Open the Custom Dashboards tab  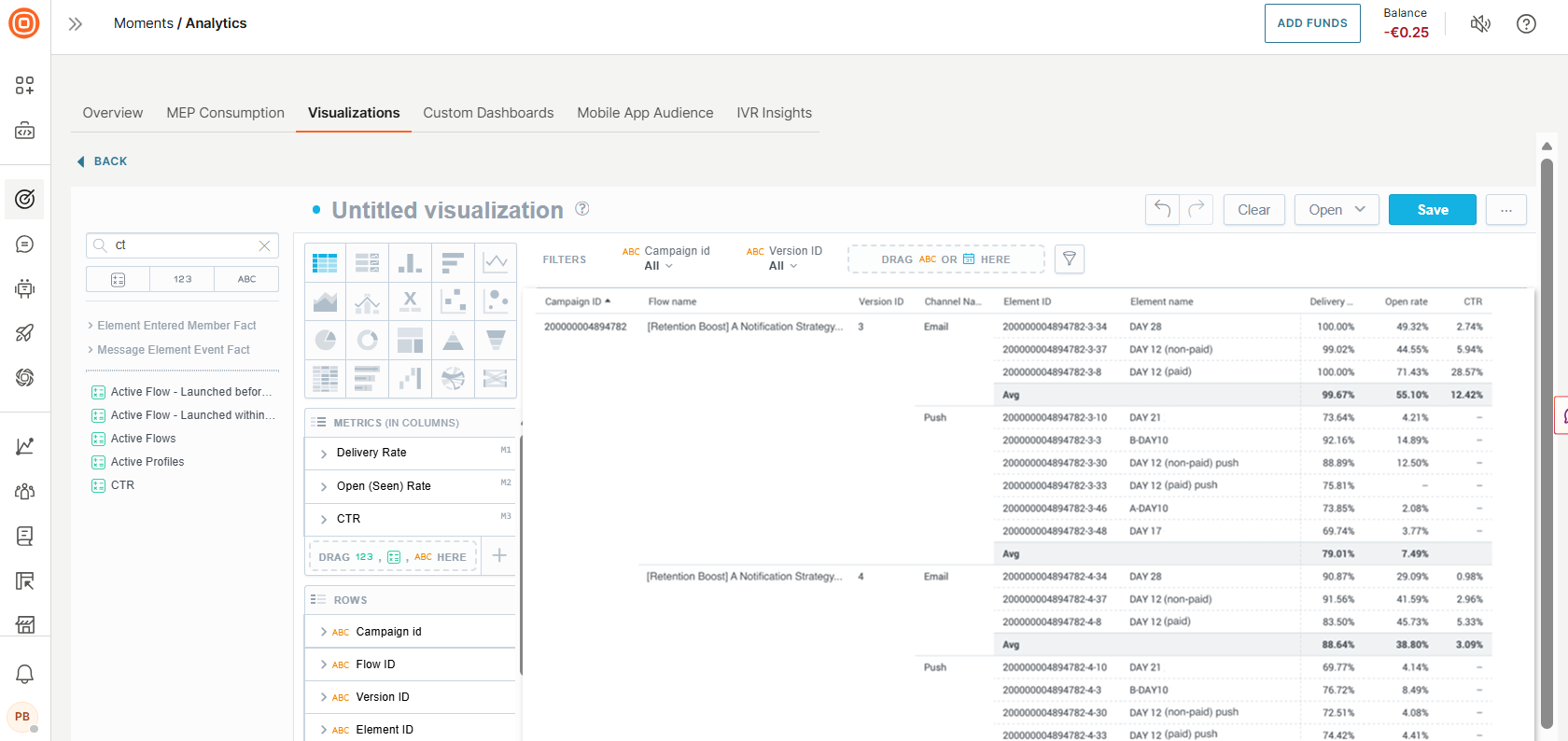click(488, 113)
